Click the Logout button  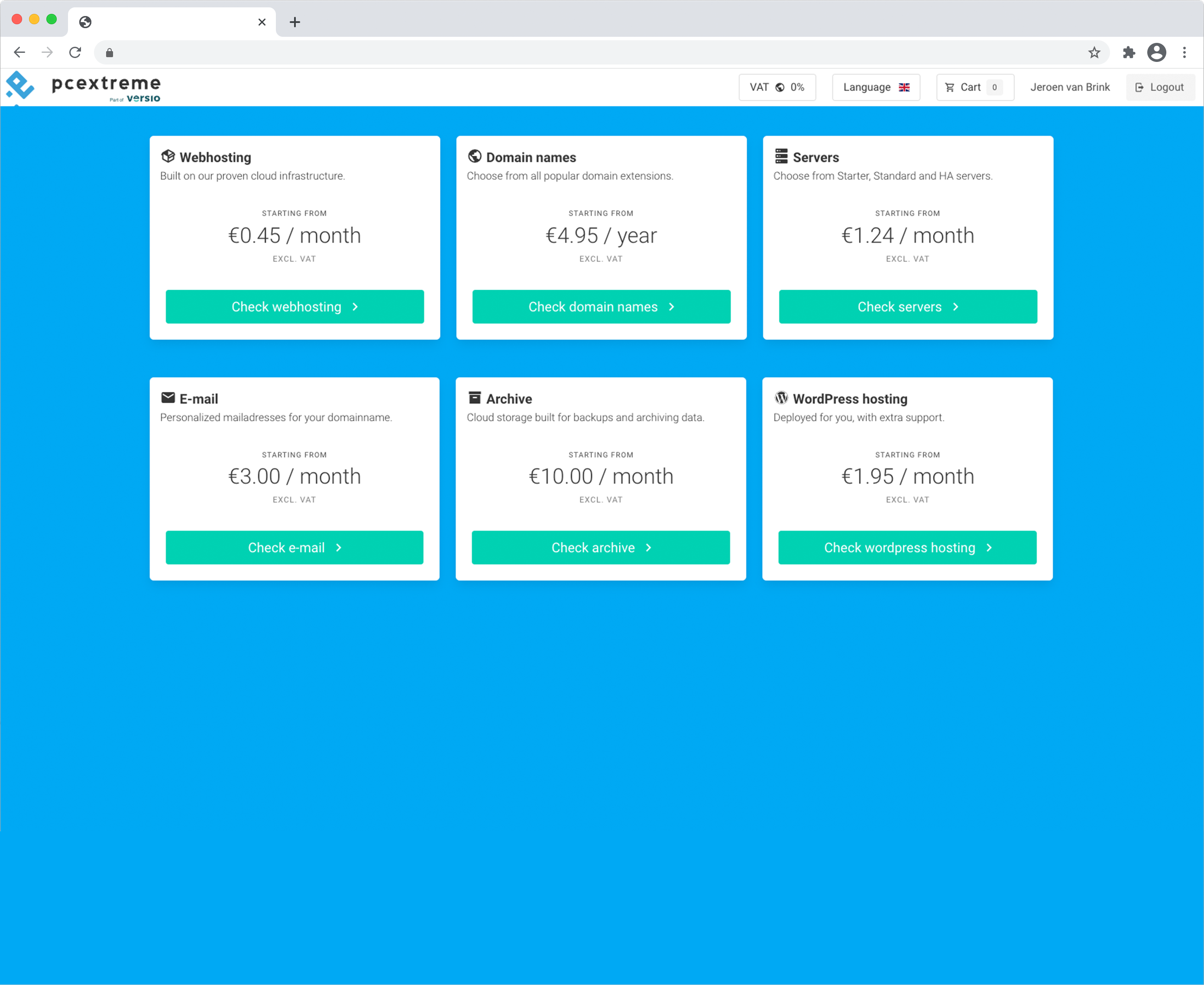[1160, 87]
